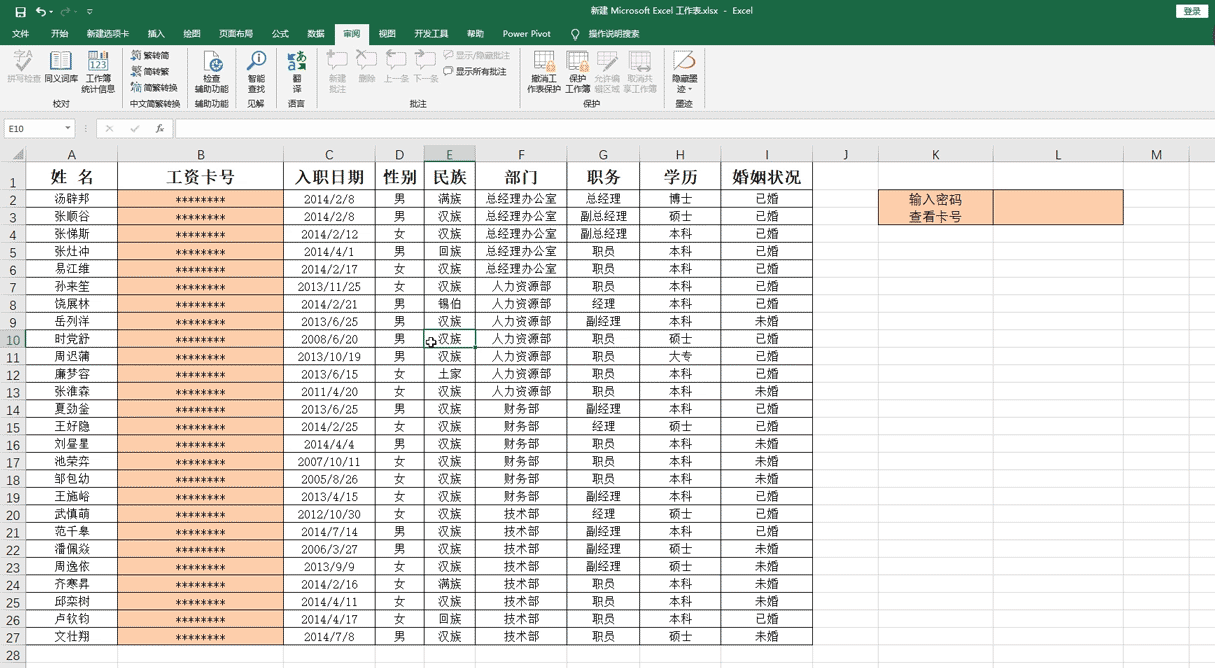This screenshot has height=668, width=1215.
Task: Click Protect Workbook (保护工作簿) icon
Action: tap(577, 70)
